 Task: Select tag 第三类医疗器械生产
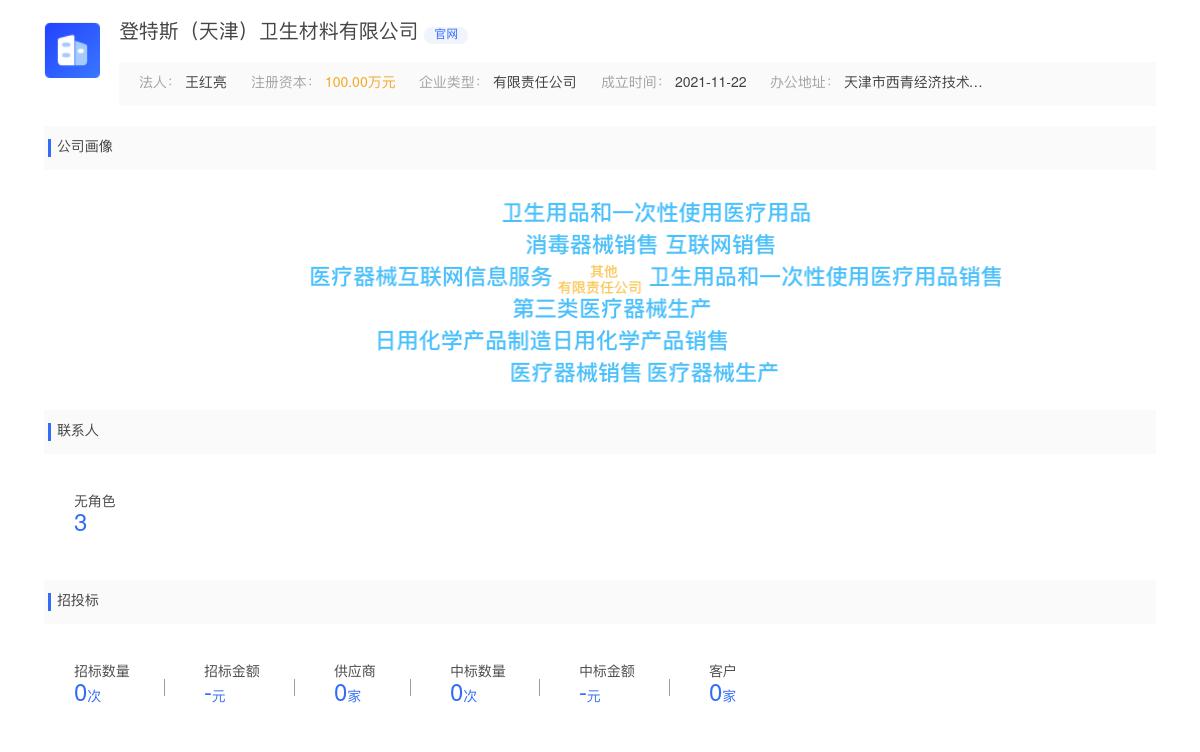point(612,309)
